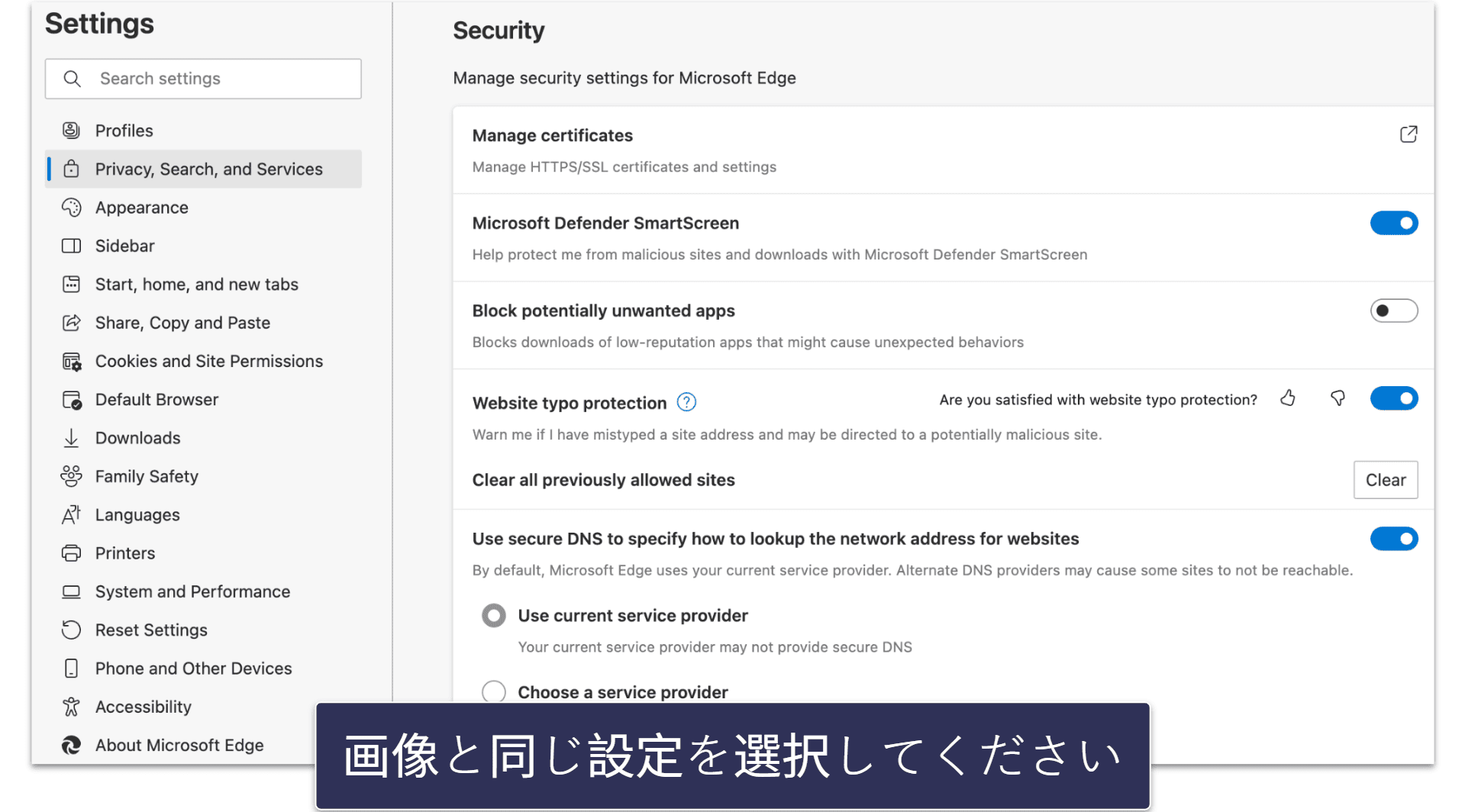This screenshot has height=812, width=1465.
Task: Enable Block potentially unwanted apps toggle
Action: tap(1393, 311)
